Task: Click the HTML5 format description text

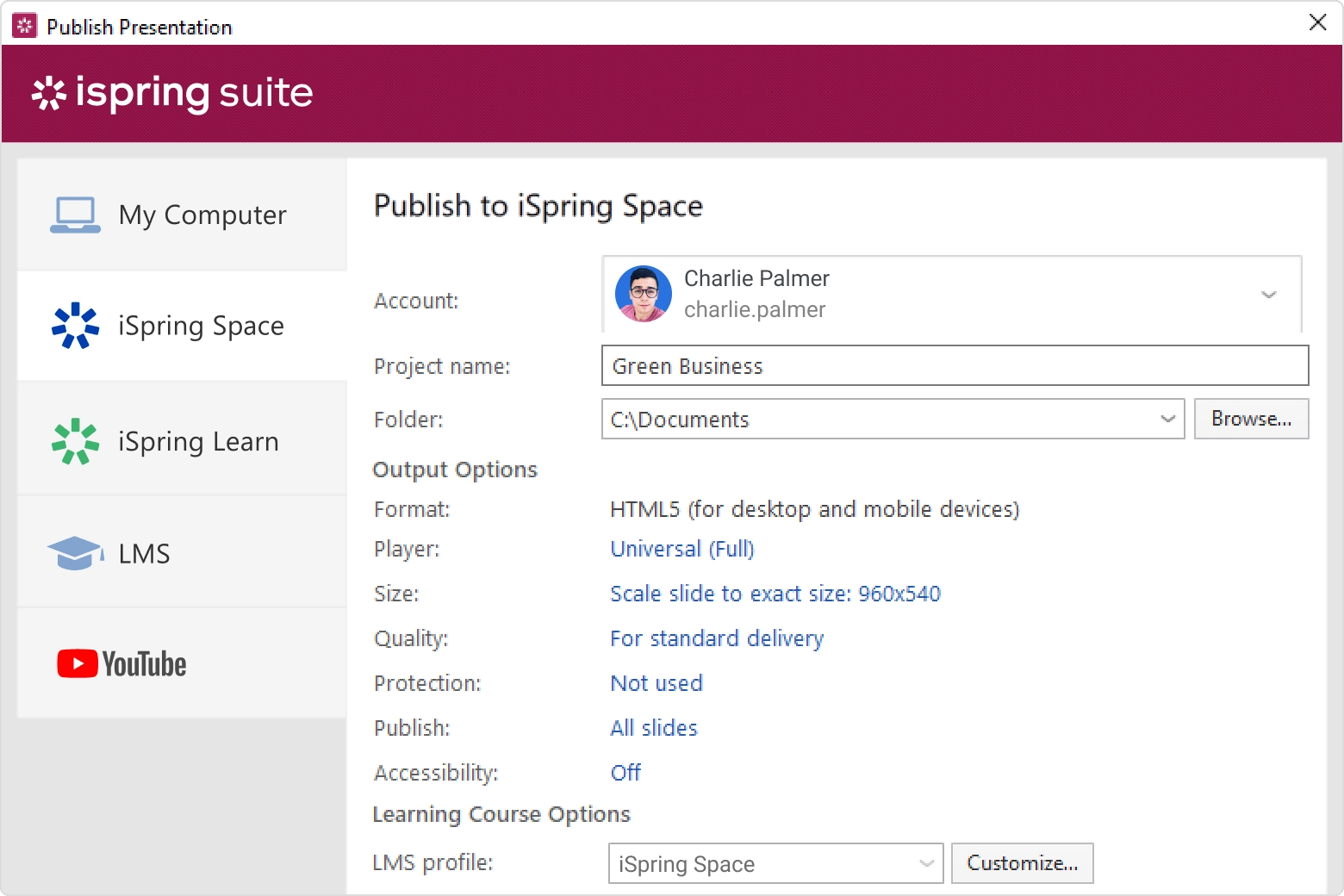Action: click(814, 509)
